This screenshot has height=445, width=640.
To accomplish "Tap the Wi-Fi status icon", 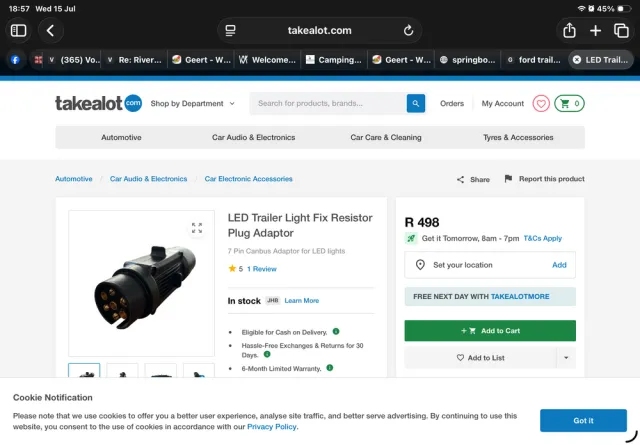I will pyautogui.click(x=581, y=9).
